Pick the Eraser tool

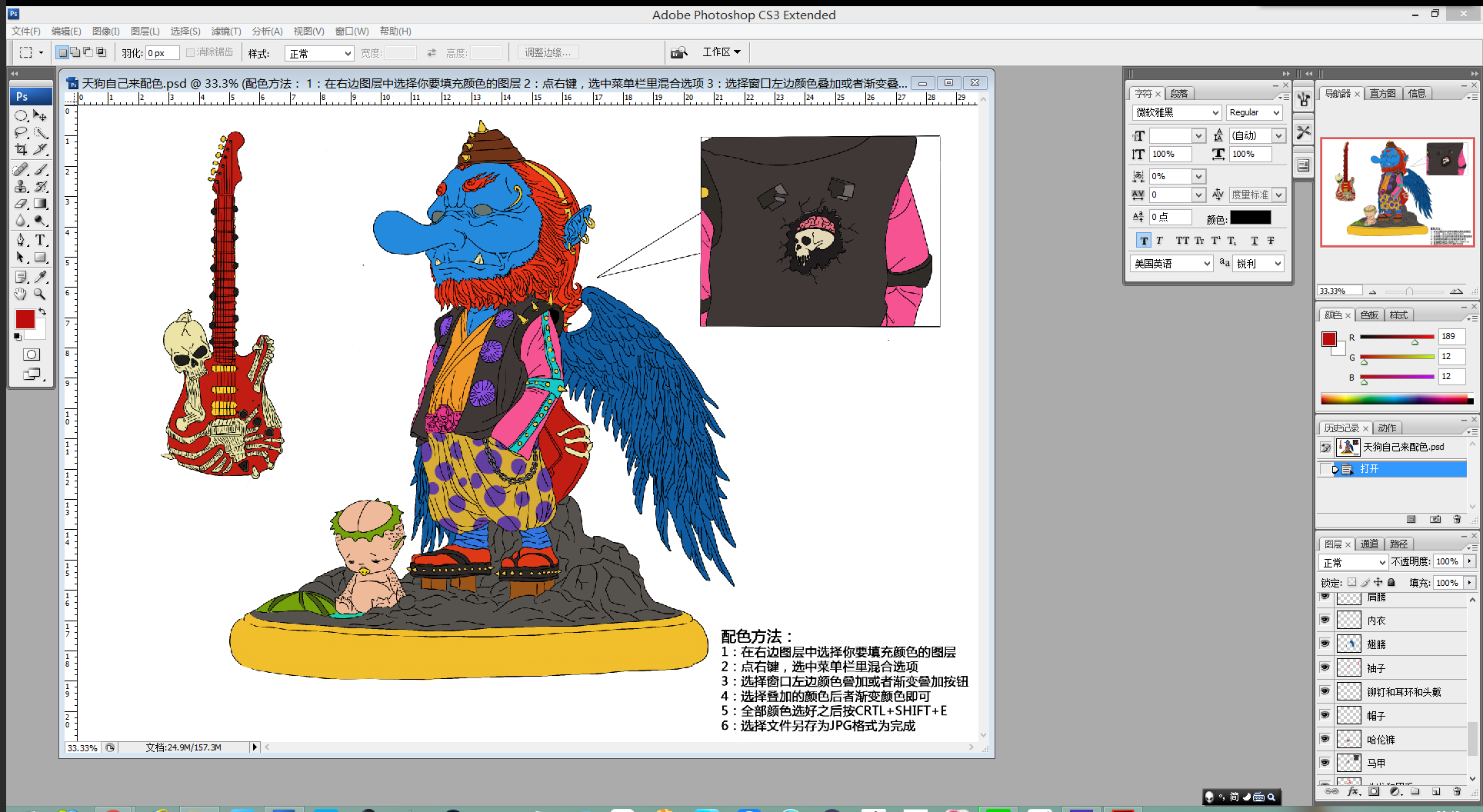(x=21, y=204)
